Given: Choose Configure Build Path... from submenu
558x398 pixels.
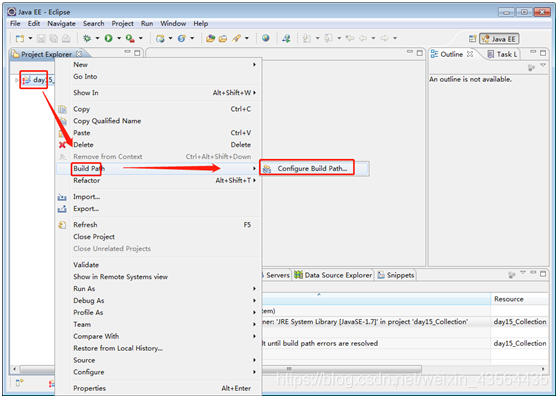Looking at the screenshot, I should coord(314,168).
